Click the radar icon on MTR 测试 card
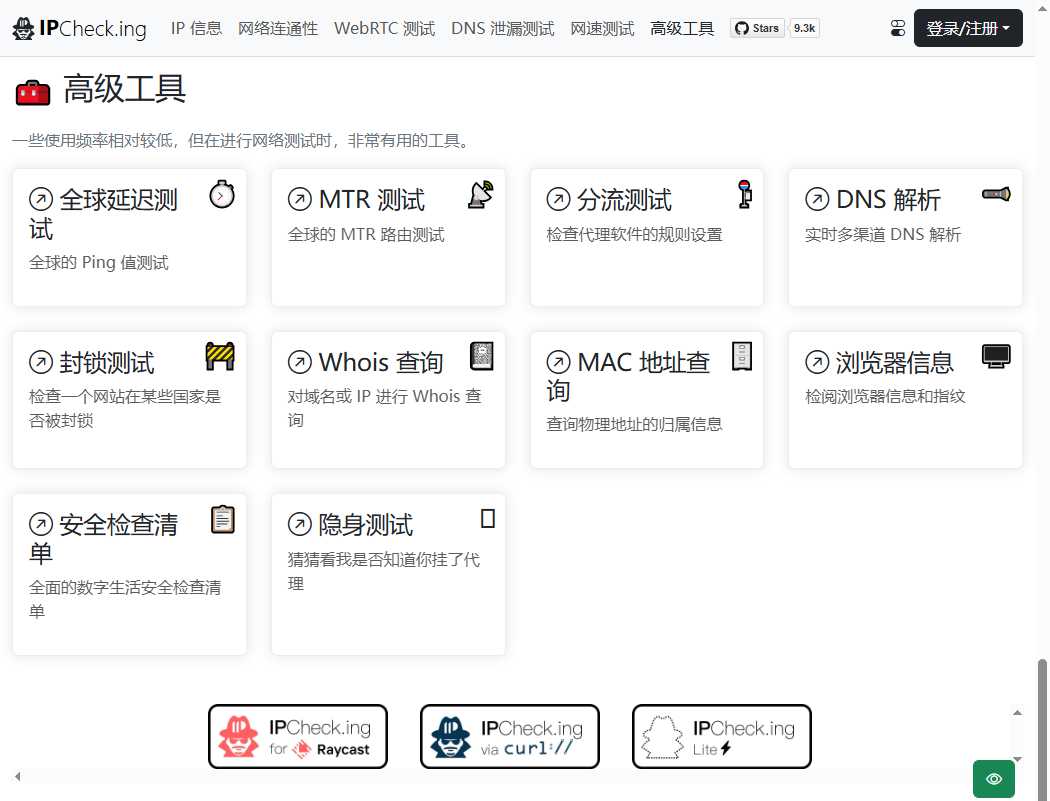Viewport: 1050px width, 801px height. [x=480, y=195]
